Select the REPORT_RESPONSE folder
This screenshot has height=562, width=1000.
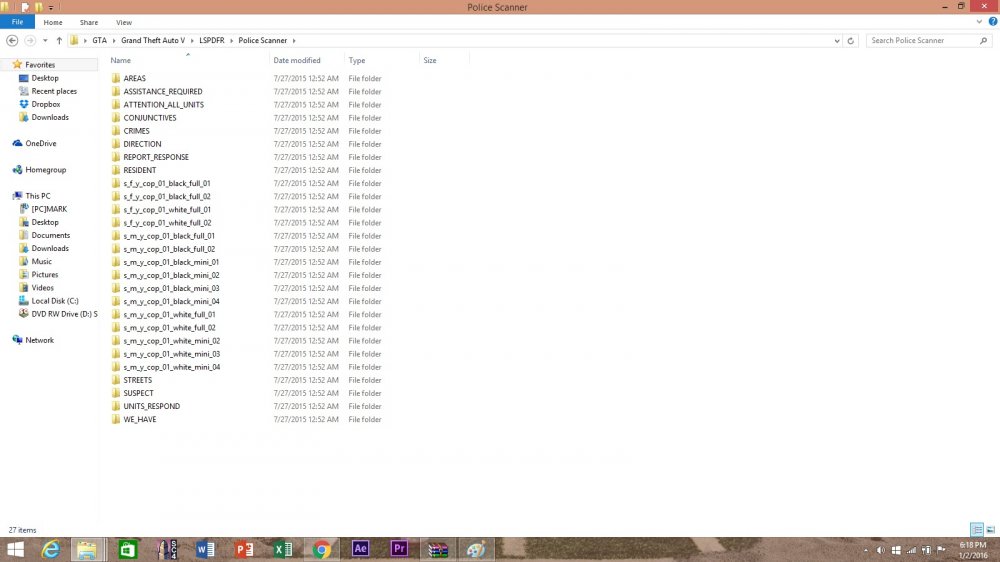tap(156, 157)
